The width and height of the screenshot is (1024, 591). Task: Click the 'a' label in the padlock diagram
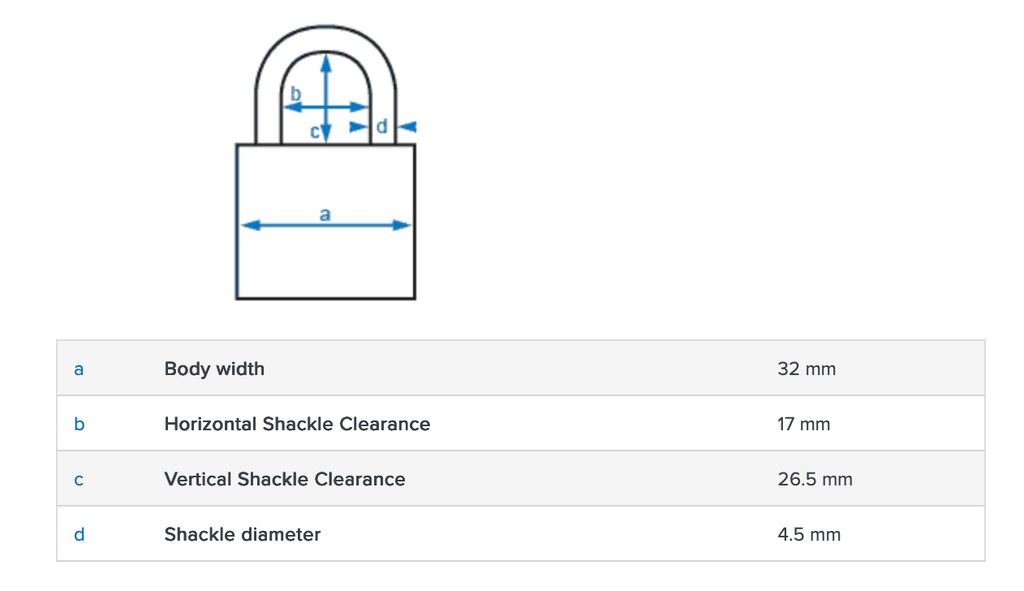(x=324, y=213)
